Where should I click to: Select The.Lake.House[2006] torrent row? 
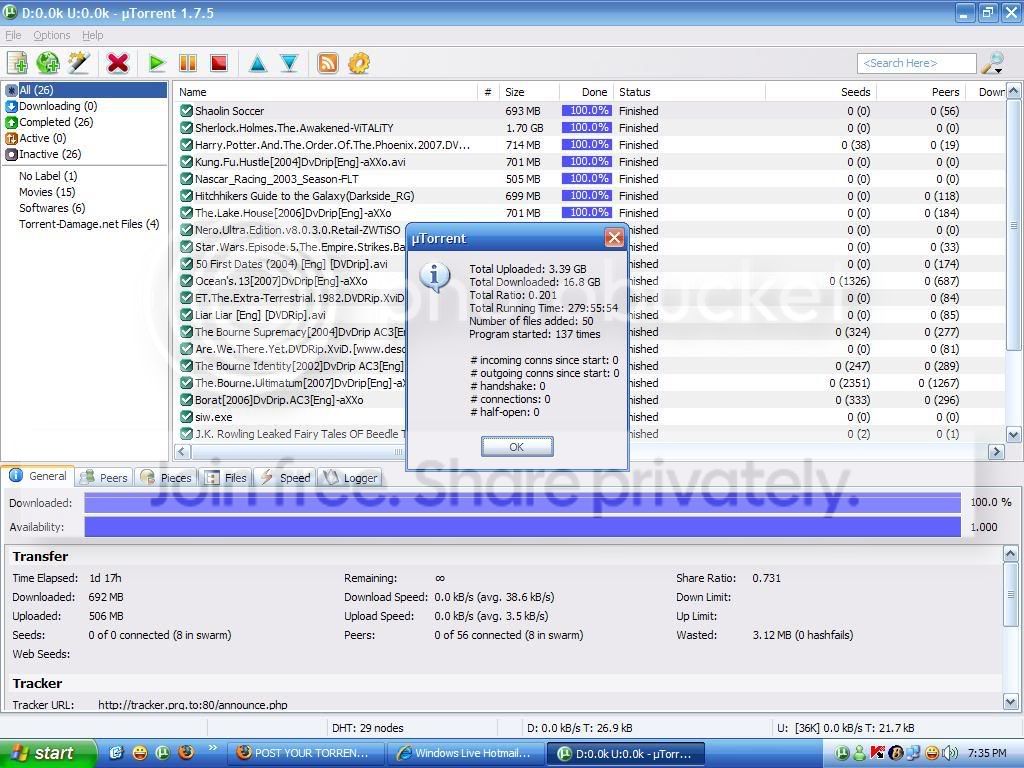point(590,213)
